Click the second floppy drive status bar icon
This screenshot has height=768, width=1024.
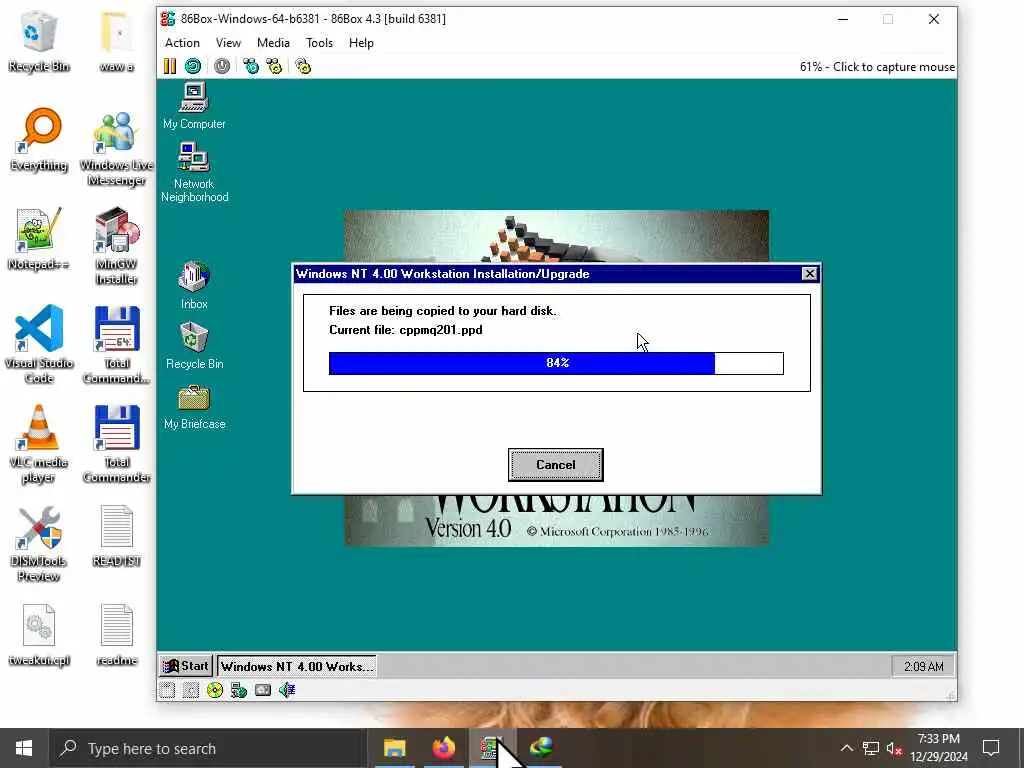[x=191, y=690]
